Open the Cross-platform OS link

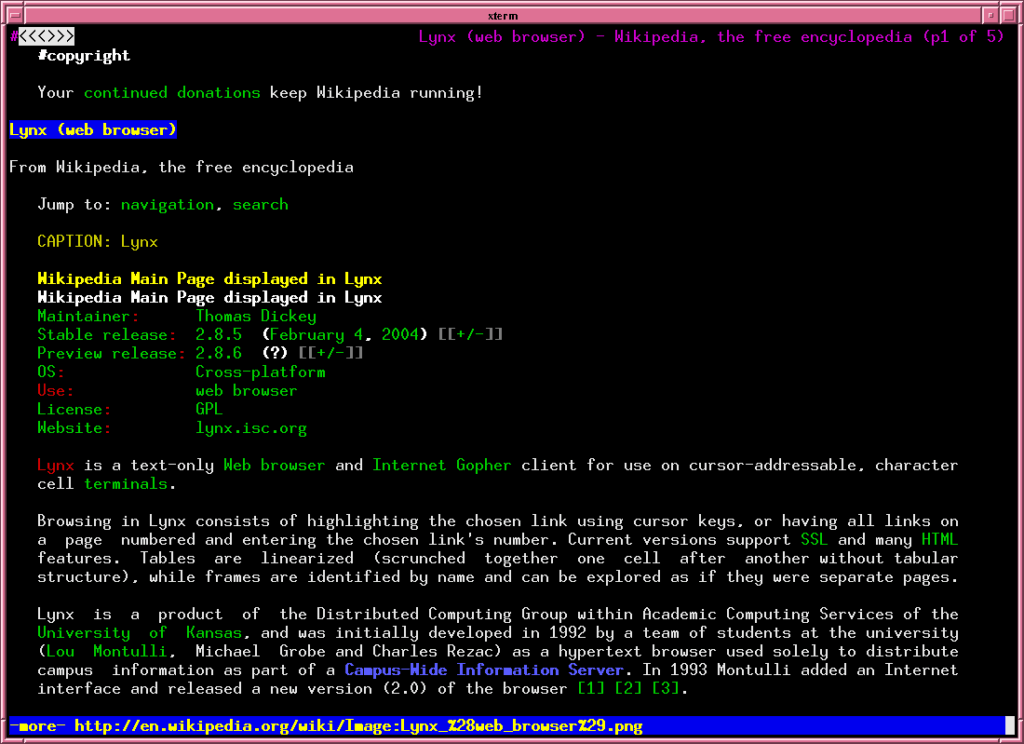(x=260, y=372)
